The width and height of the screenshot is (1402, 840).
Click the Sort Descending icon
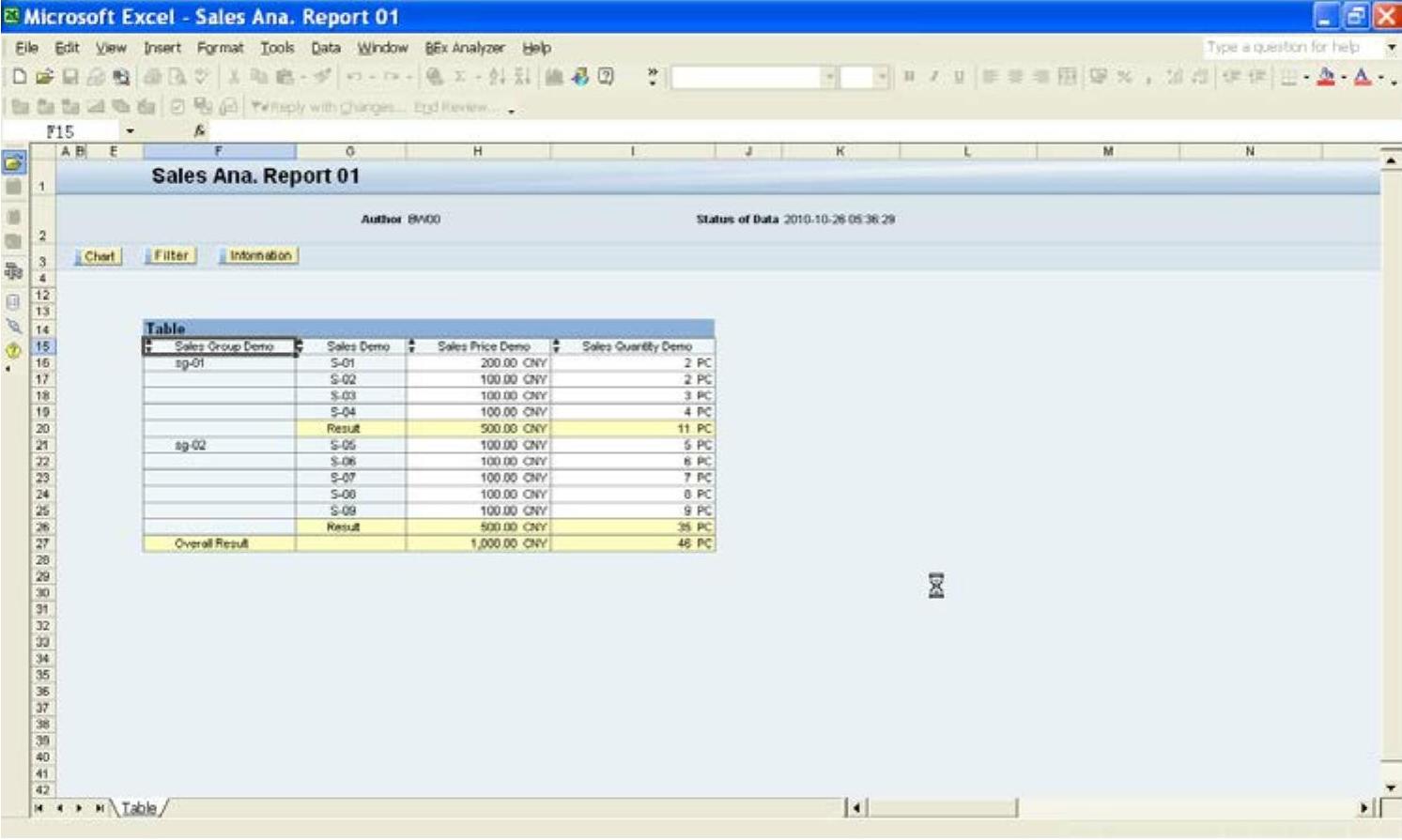tap(522, 77)
